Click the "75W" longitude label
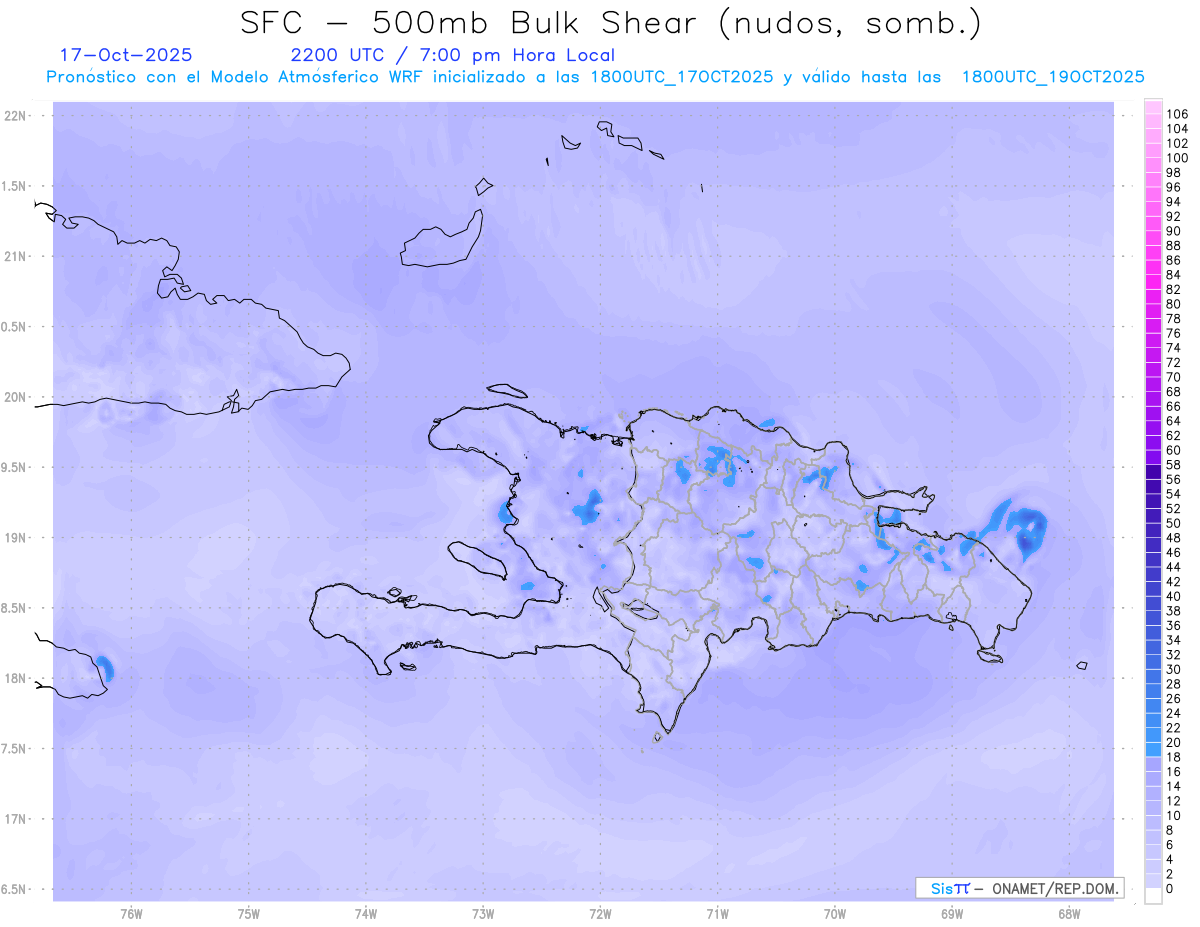Viewport: 1200px width, 927px height. pos(249,913)
